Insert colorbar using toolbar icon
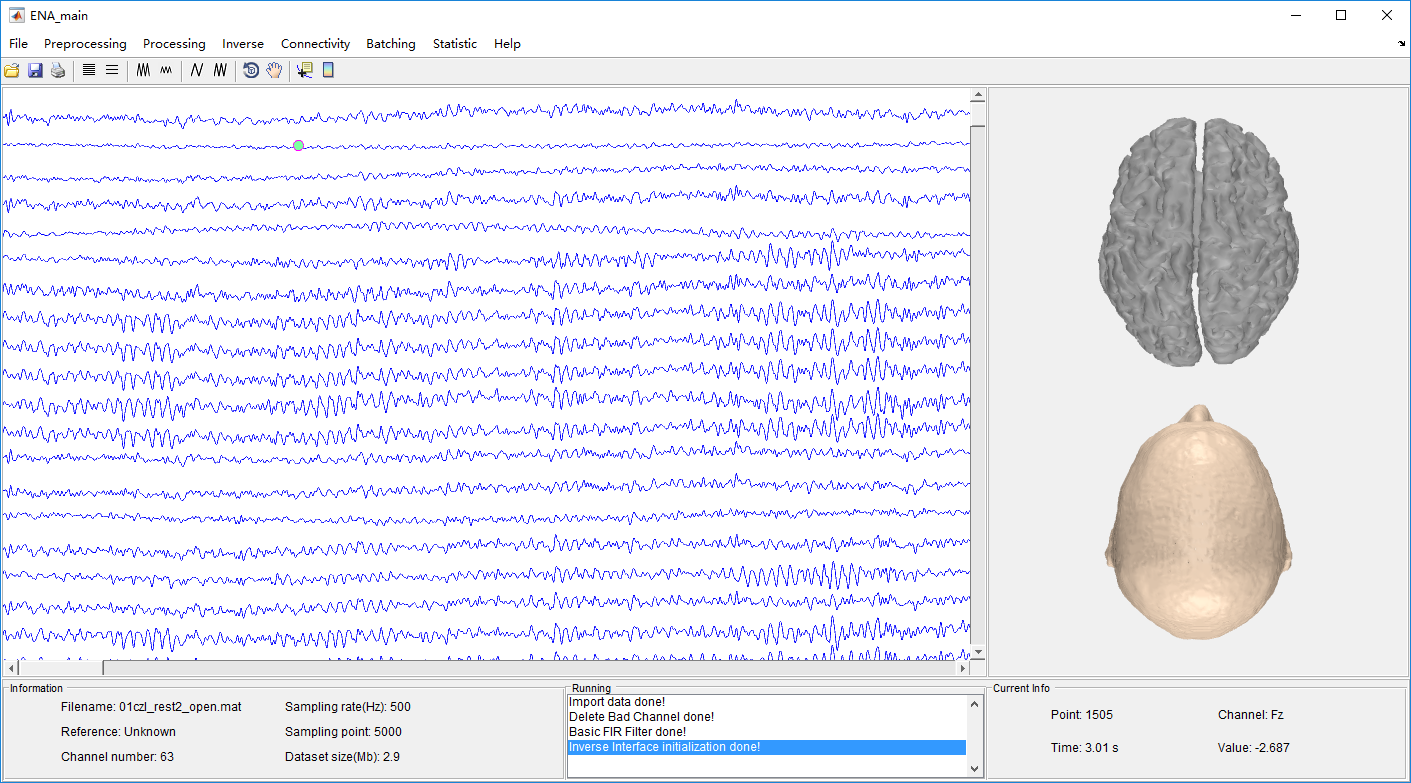This screenshot has height=783, width=1411. tap(328, 70)
